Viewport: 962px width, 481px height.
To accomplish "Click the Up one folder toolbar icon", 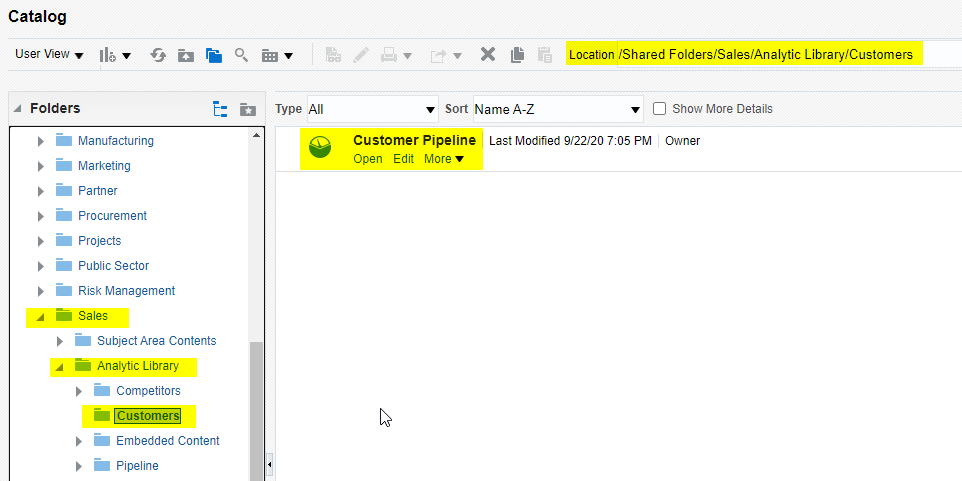I will (x=186, y=55).
